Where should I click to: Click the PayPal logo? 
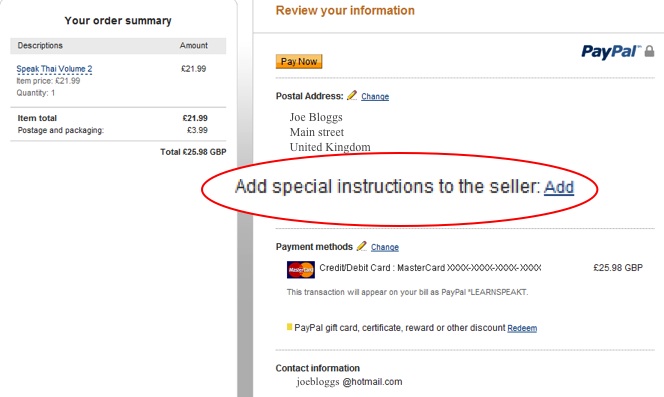[611, 52]
